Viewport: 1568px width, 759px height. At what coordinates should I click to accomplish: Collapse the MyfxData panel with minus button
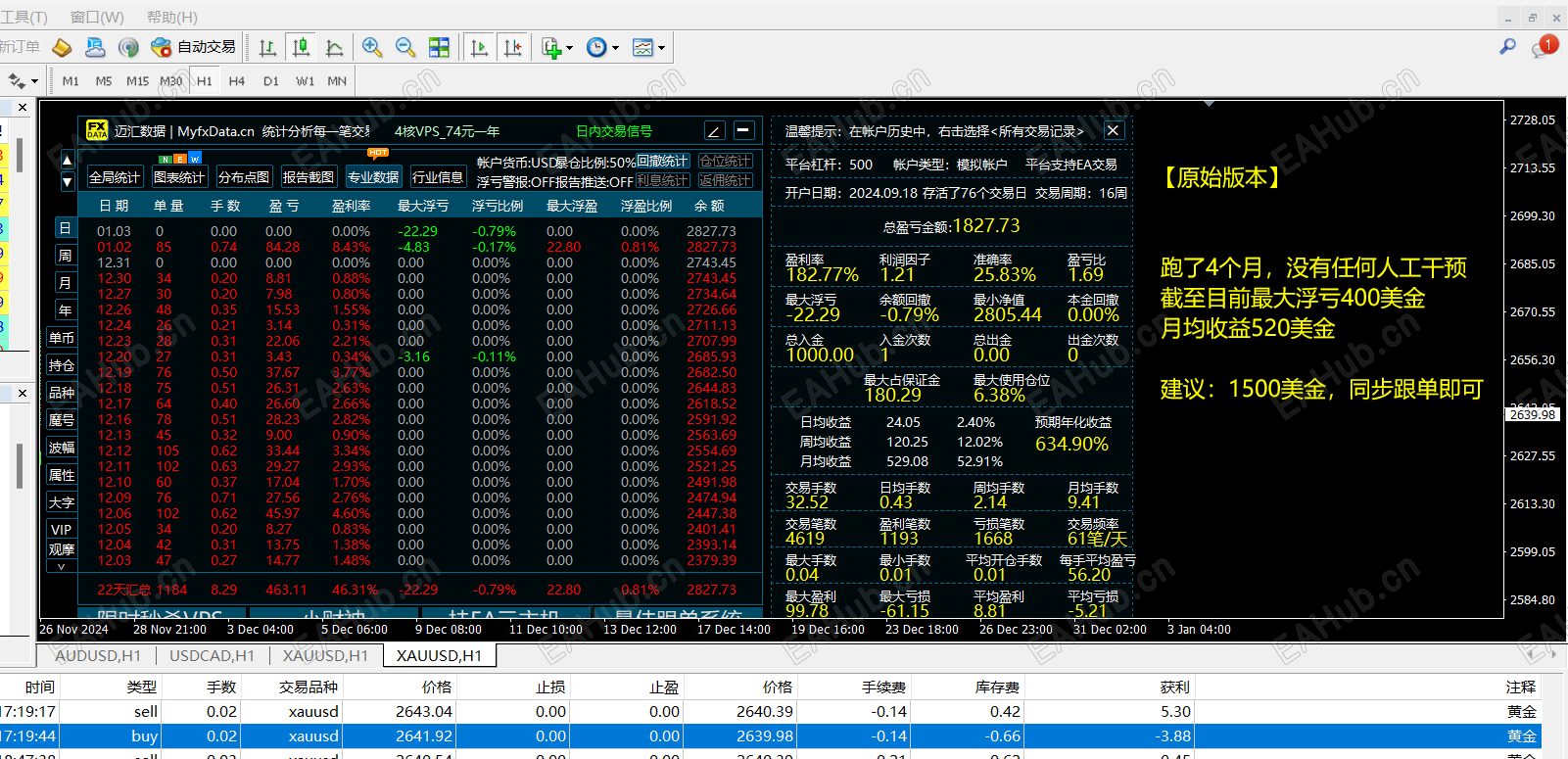click(744, 130)
